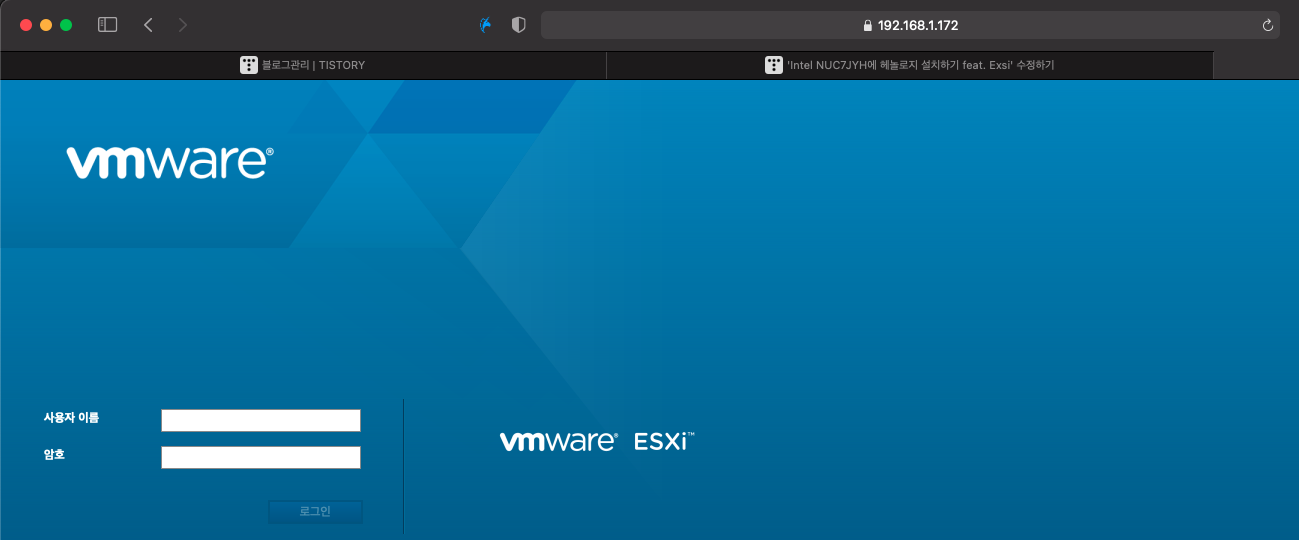Click the 암호 label
The image size is (1299, 540).
(54, 454)
